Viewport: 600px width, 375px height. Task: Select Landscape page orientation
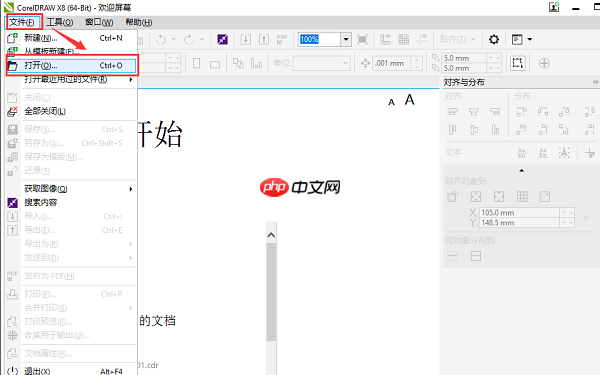(x=215, y=64)
